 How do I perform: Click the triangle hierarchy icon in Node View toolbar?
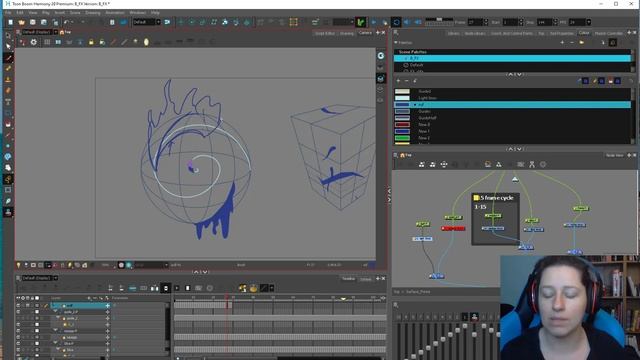[x=499, y=164]
